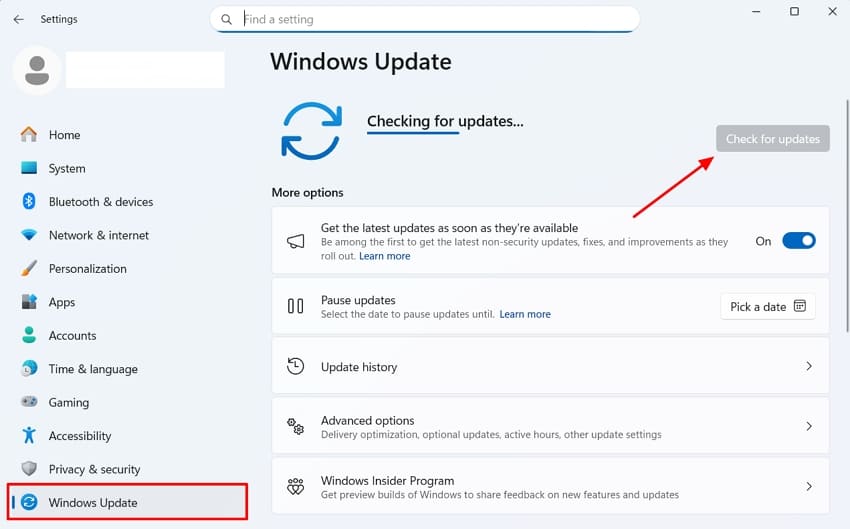Screen dimensions: 850x529
Task: Click the Find a setting search field
Action: [x=424, y=20]
